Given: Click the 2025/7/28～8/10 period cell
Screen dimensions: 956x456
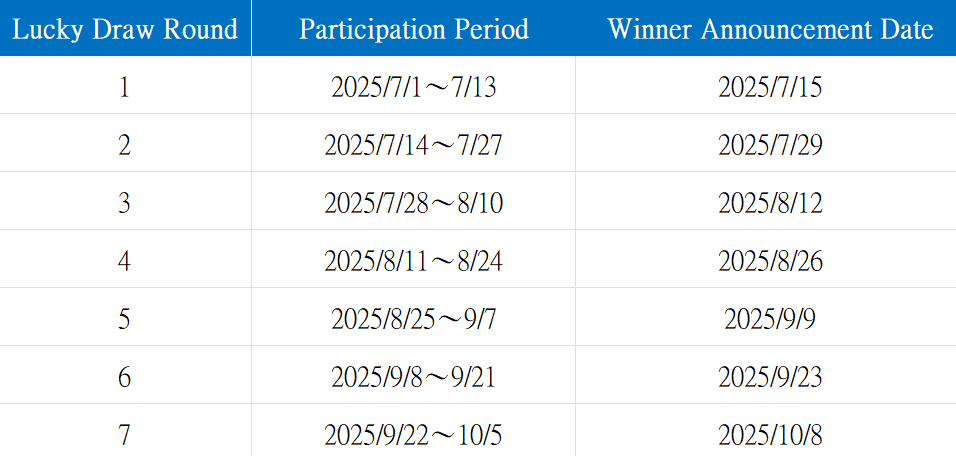Looking at the screenshot, I should point(413,201).
